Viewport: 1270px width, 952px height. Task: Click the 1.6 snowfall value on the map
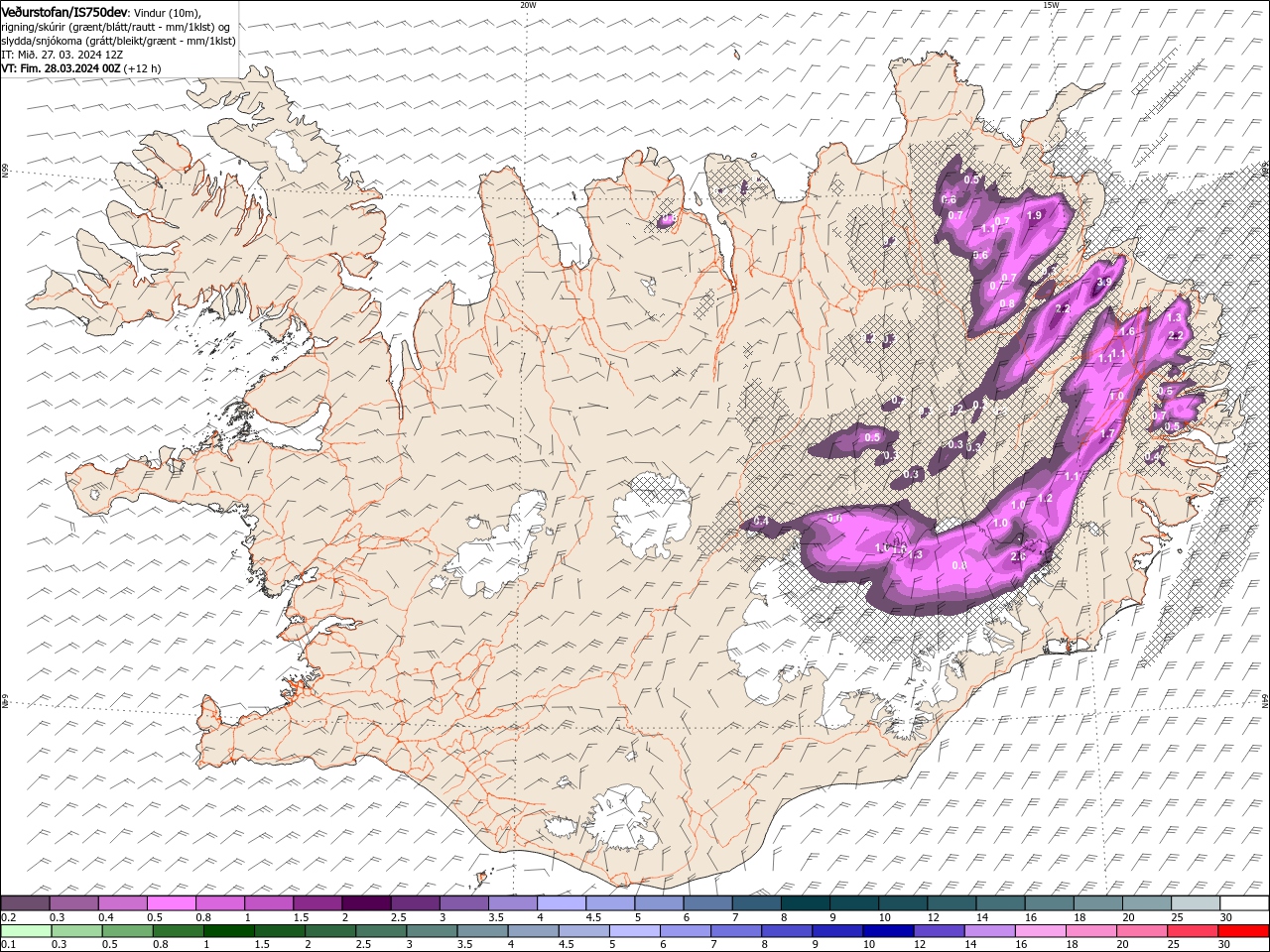click(x=1126, y=332)
